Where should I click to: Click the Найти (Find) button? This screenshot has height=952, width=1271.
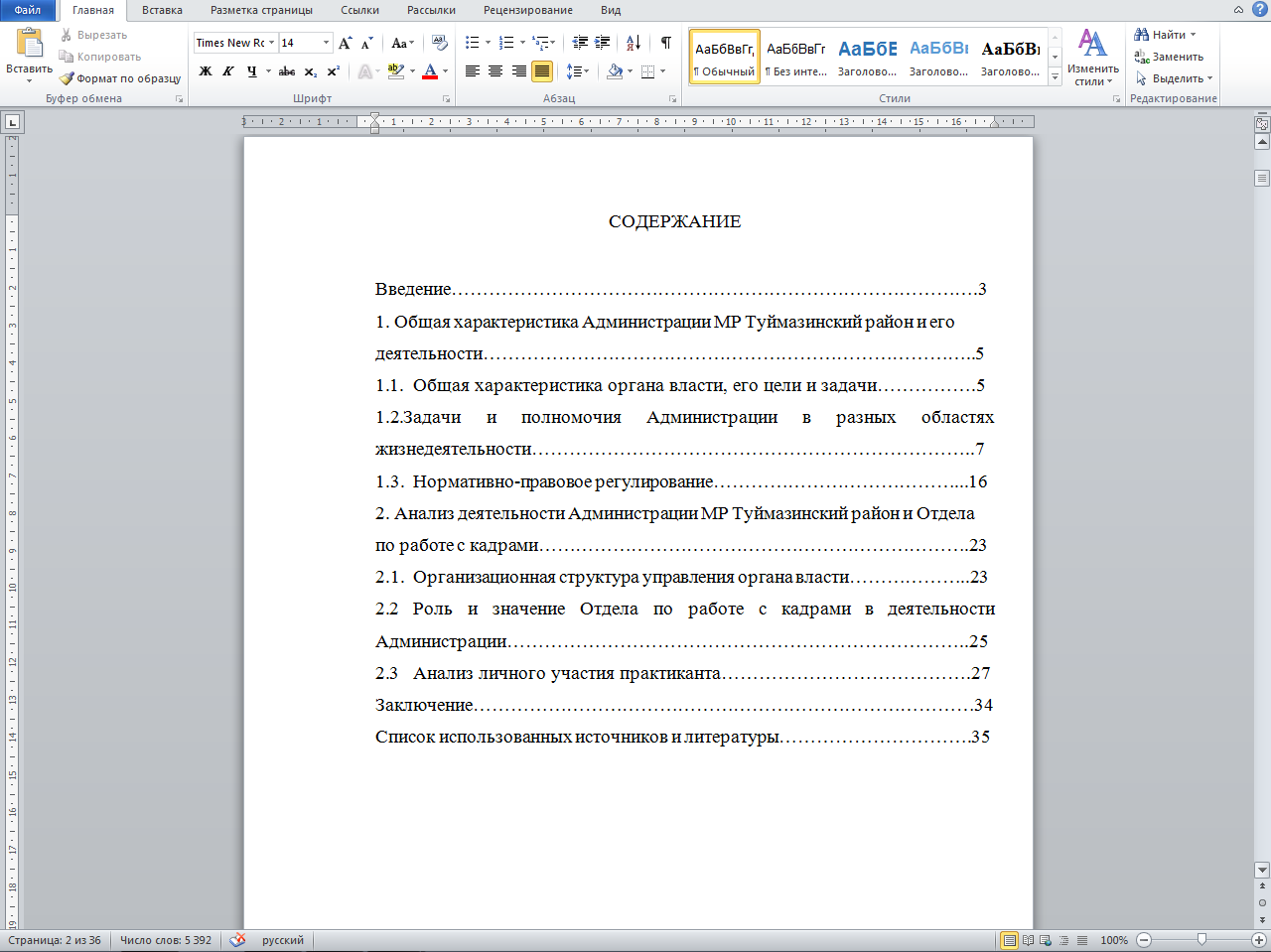pos(1165,35)
